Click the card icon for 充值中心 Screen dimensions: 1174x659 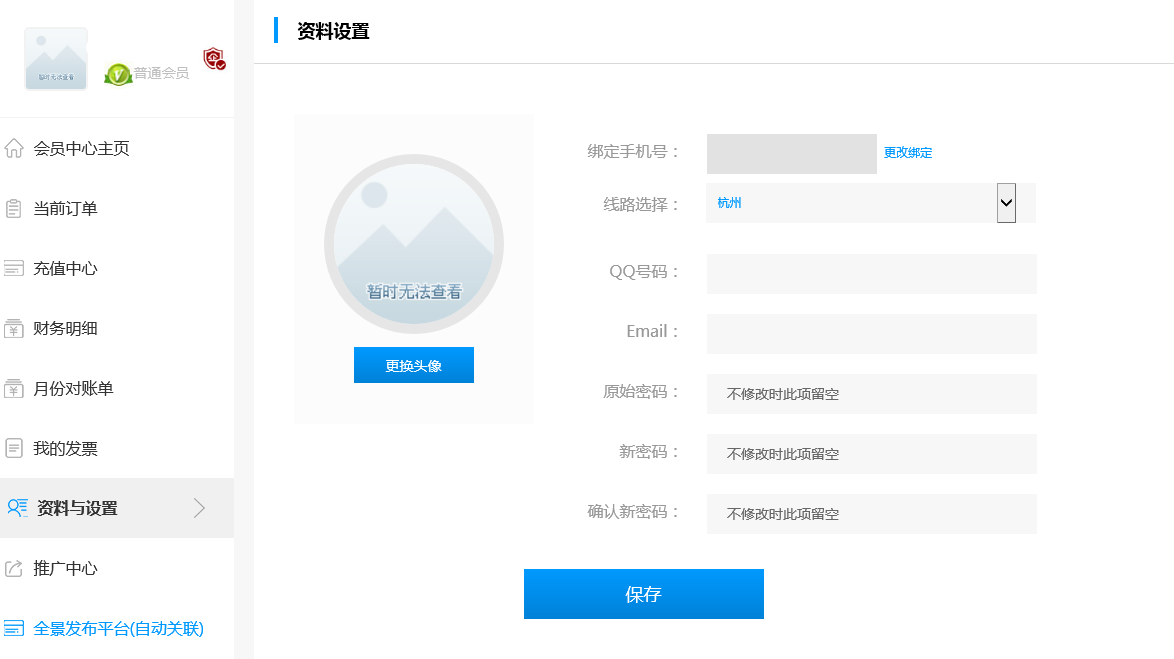(x=14, y=269)
